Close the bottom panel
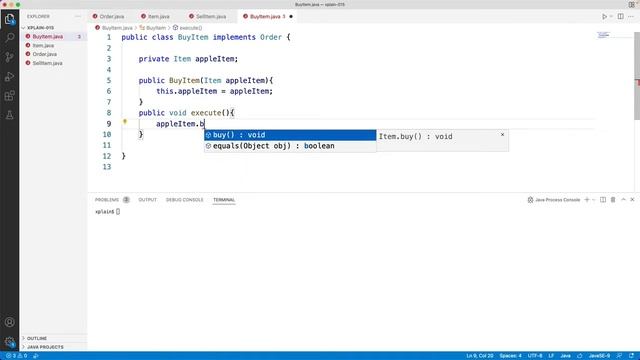 pyautogui.click(x=632, y=200)
